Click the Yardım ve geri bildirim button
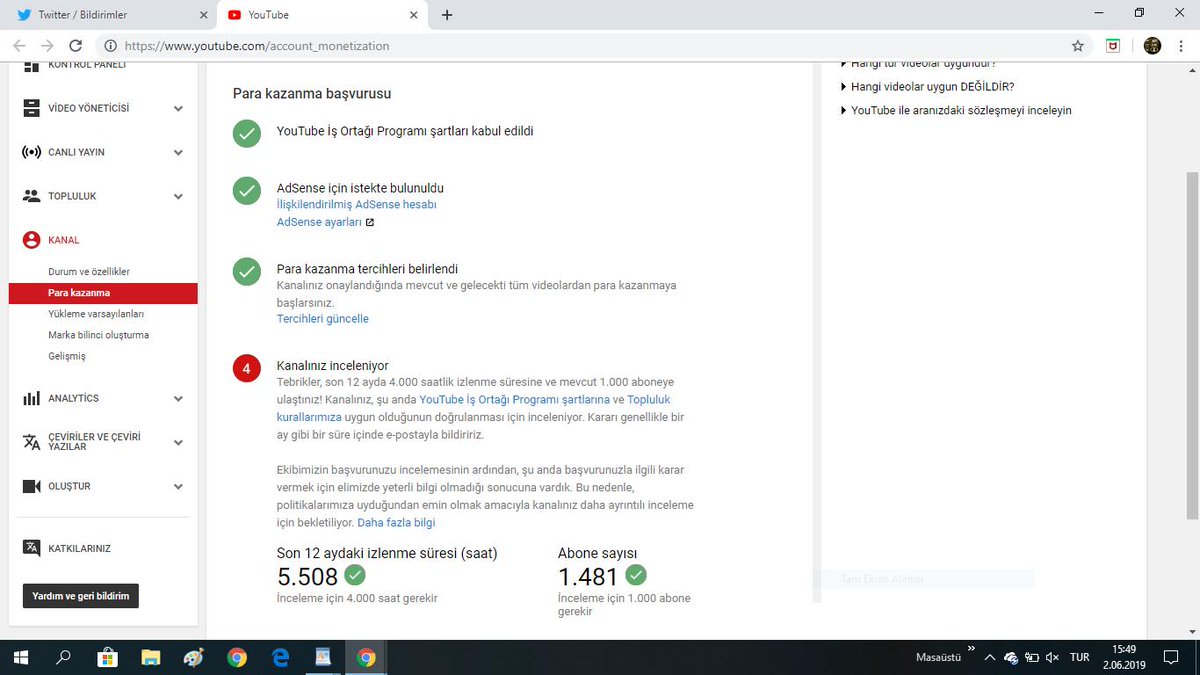1200x675 pixels. [x=81, y=596]
